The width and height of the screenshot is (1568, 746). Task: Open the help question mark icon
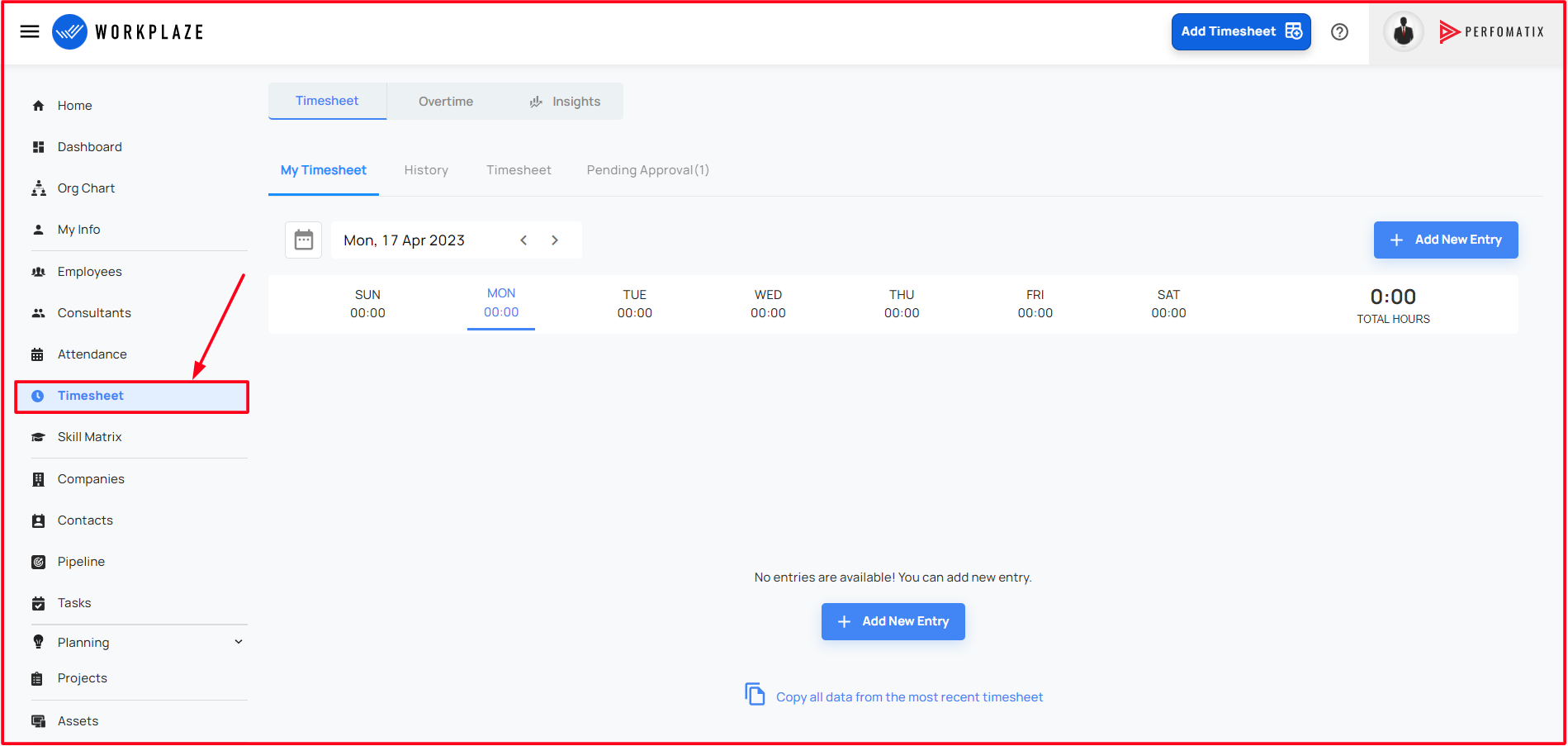[1339, 32]
